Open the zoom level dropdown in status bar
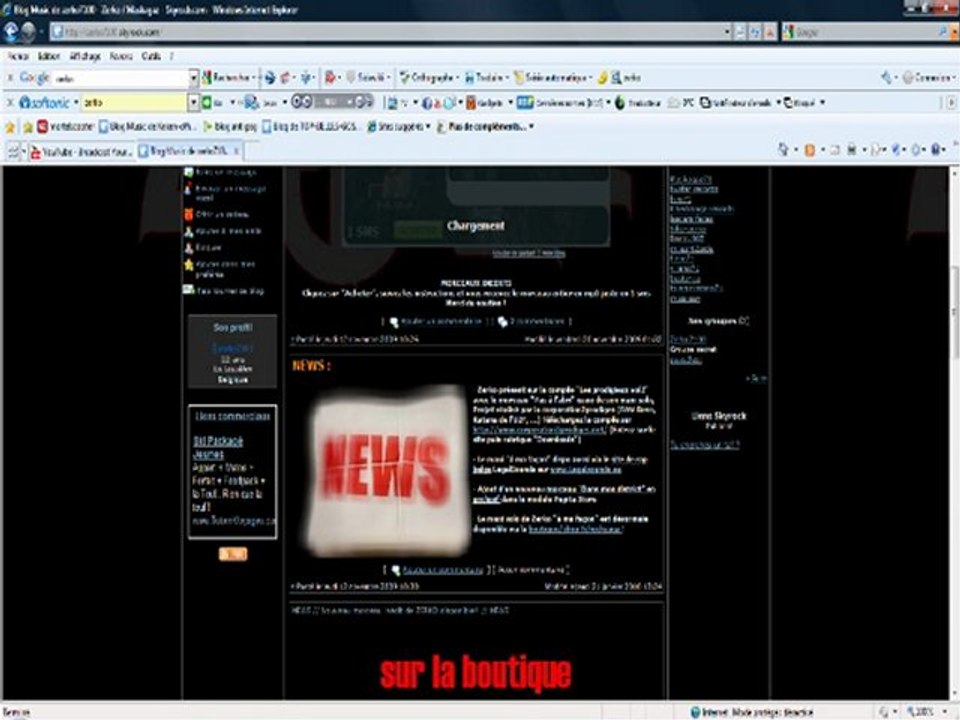Screen dimensions: 960x720 [945, 712]
